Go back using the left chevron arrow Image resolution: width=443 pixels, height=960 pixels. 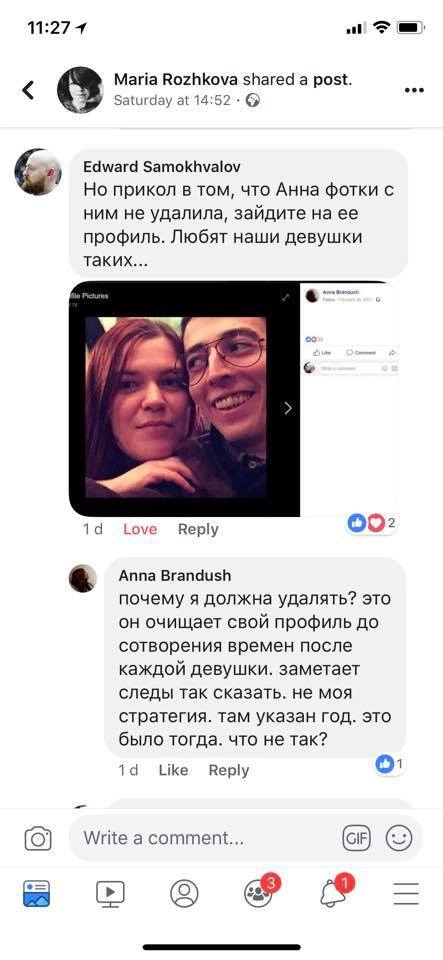tap(28, 90)
